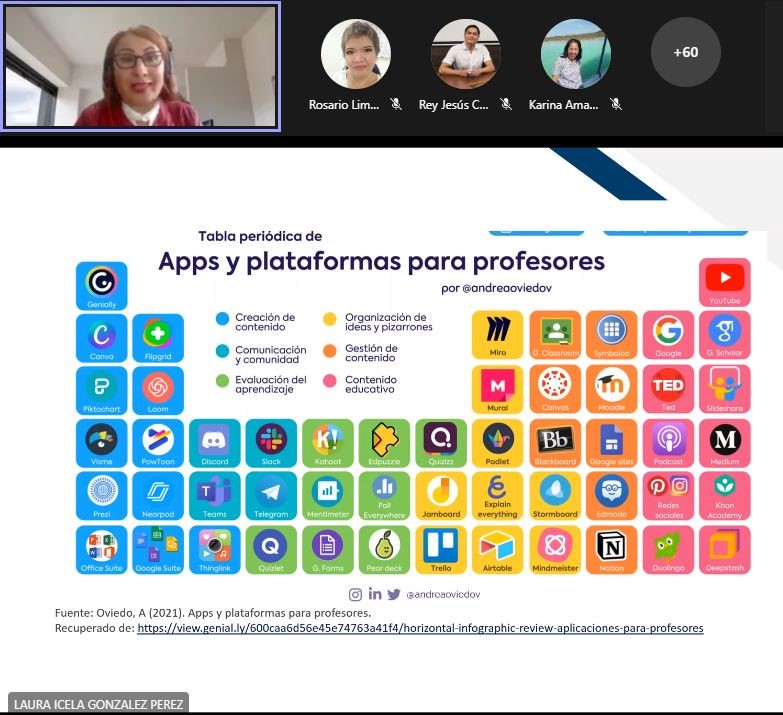The image size is (783, 715).
Task: Click the Twitter icon by @andreaoviedov
Action: (x=393, y=594)
